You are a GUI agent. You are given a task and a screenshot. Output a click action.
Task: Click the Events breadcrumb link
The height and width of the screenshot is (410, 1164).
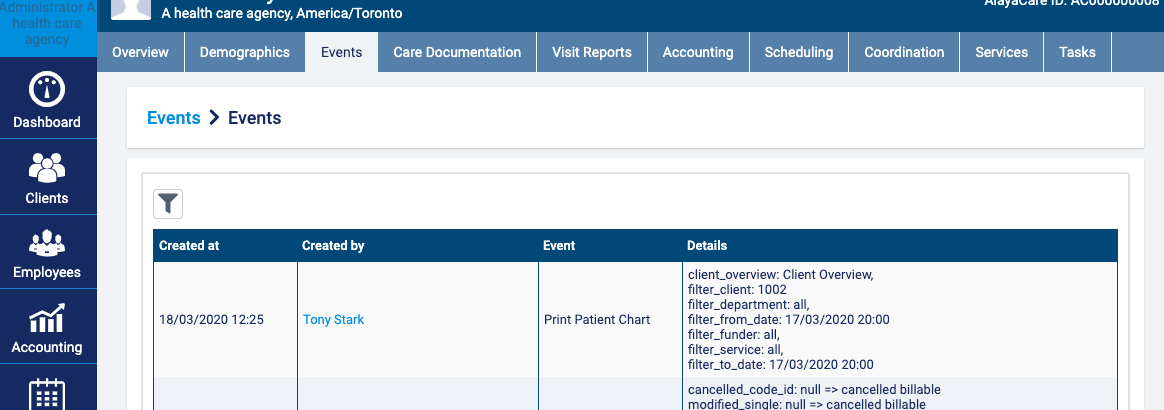tap(174, 118)
